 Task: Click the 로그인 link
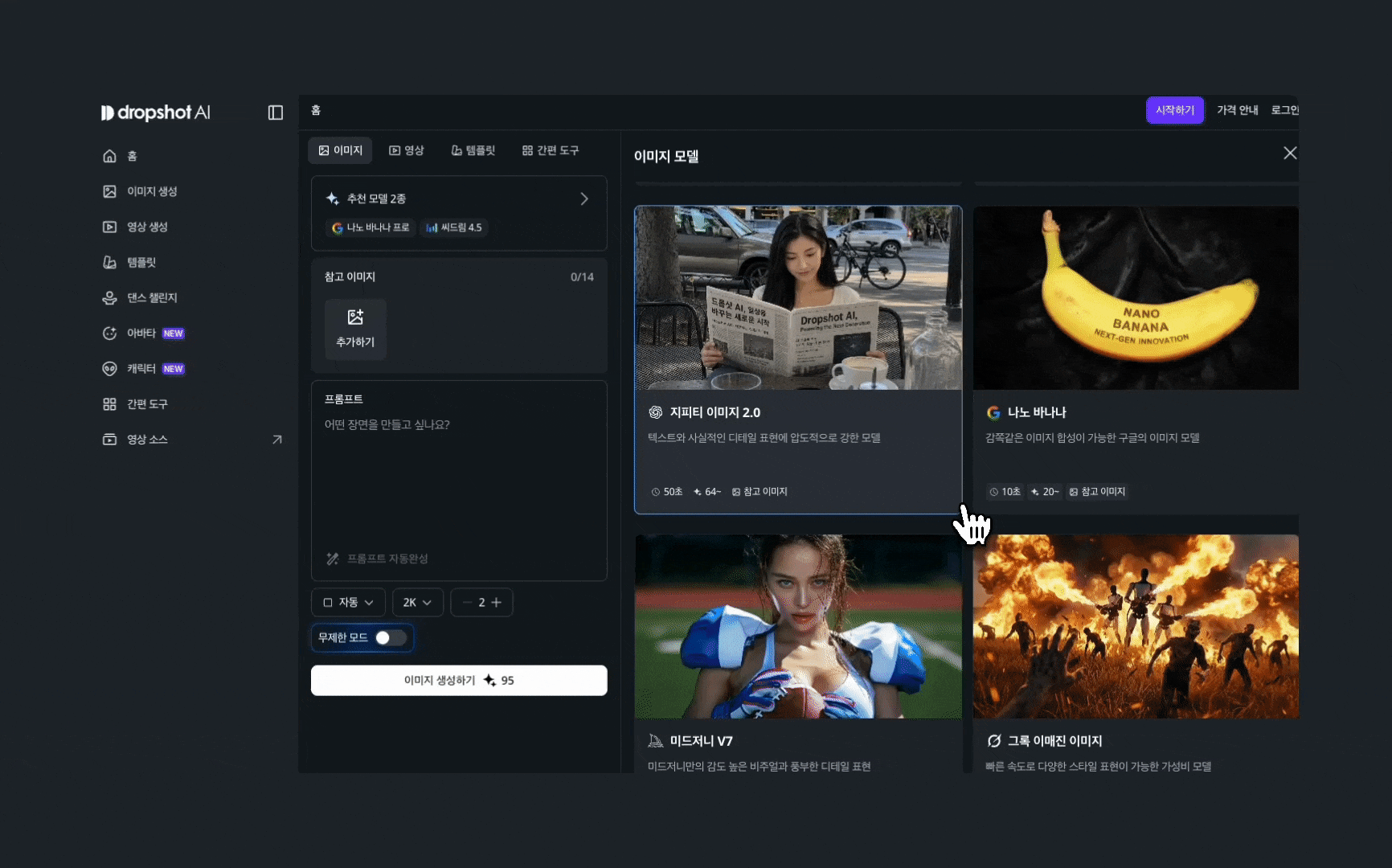tap(1284, 110)
